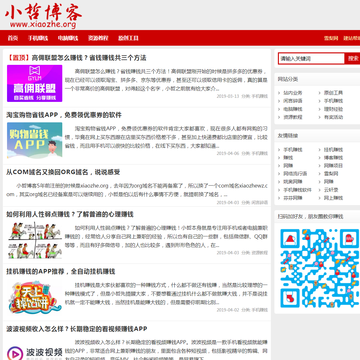Open the 闲言碎语 category in 网站分类

(x=293, y=101)
